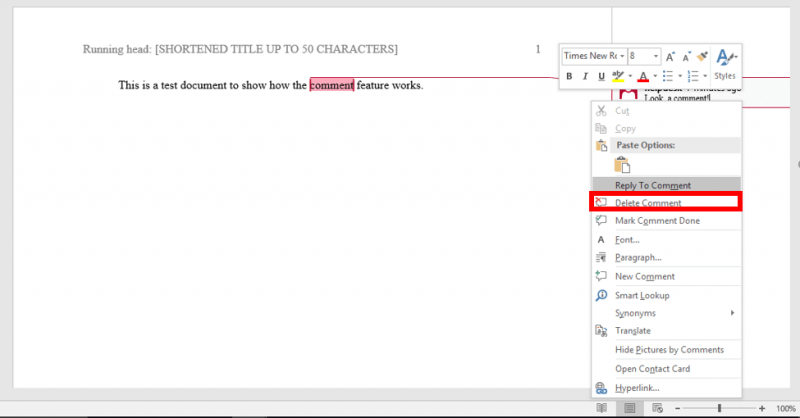Select the Format Painter brush
Viewport: 800px width, 418px height.
pyautogui.click(x=703, y=56)
